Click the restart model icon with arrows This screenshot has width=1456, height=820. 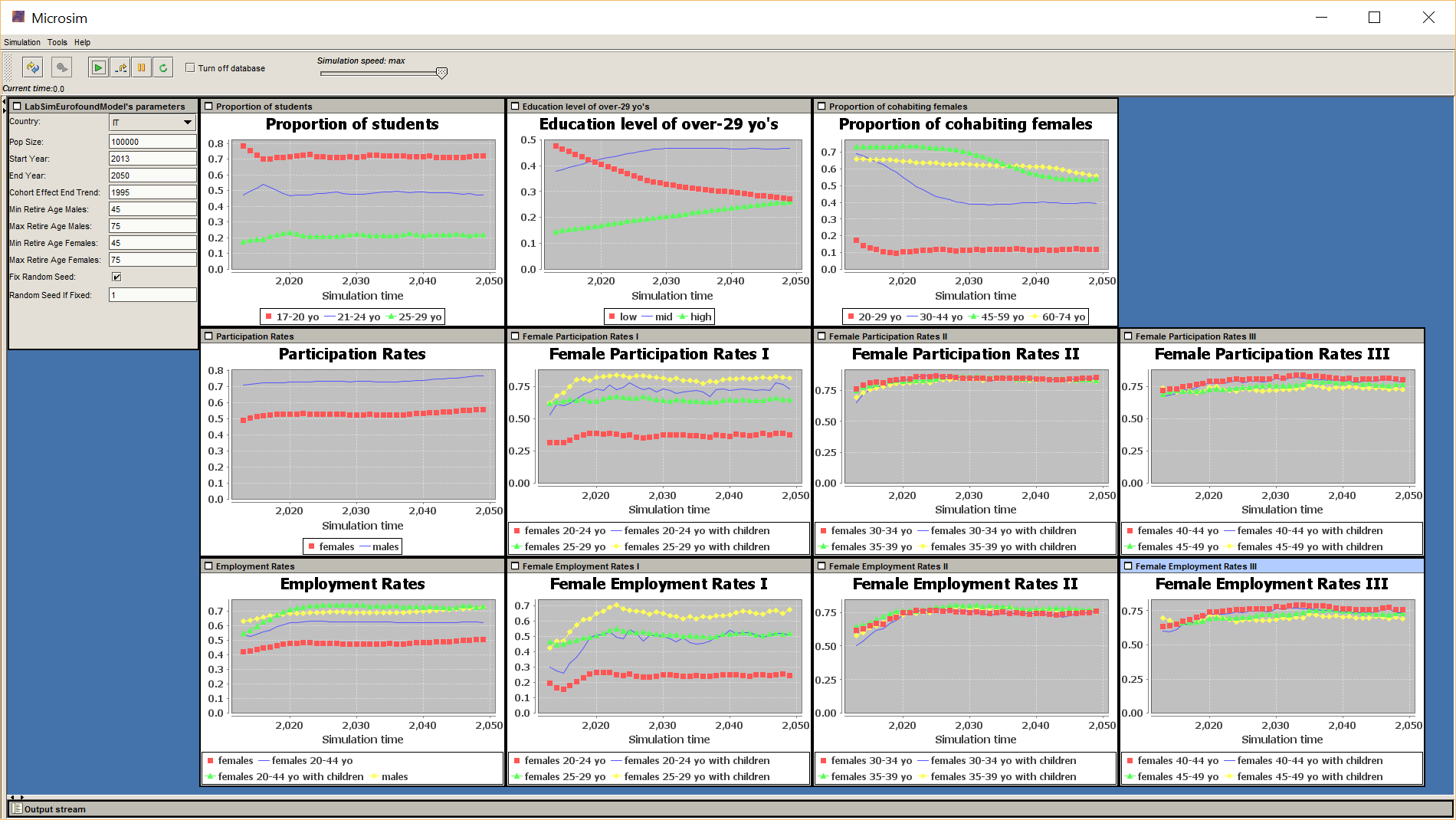(x=32, y=67)
